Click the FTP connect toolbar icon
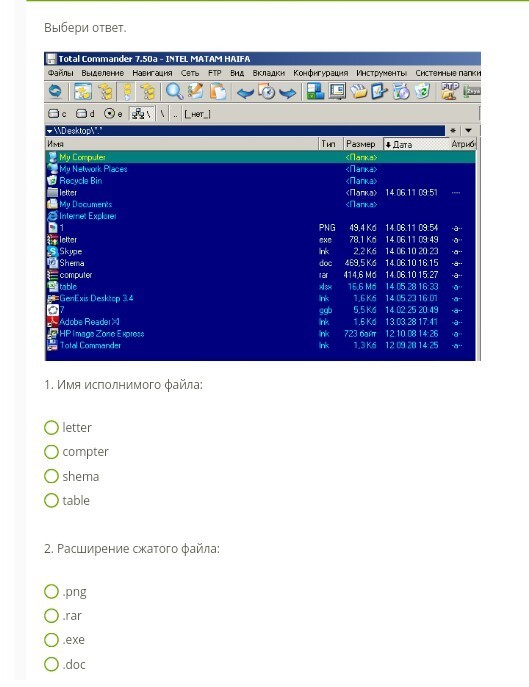The height and width of the screenshot is (687, 529). [x=449, y=92]
